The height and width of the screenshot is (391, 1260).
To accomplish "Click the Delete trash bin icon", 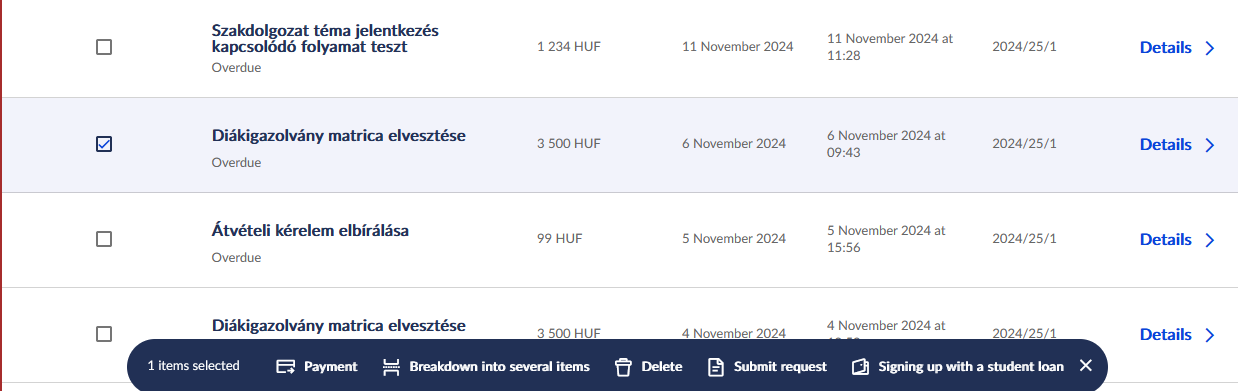I will click(624, 367).
